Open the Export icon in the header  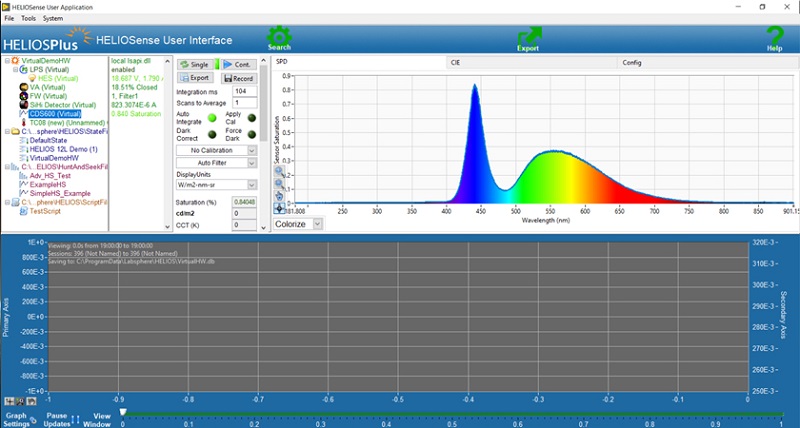[x=528, y=38]
